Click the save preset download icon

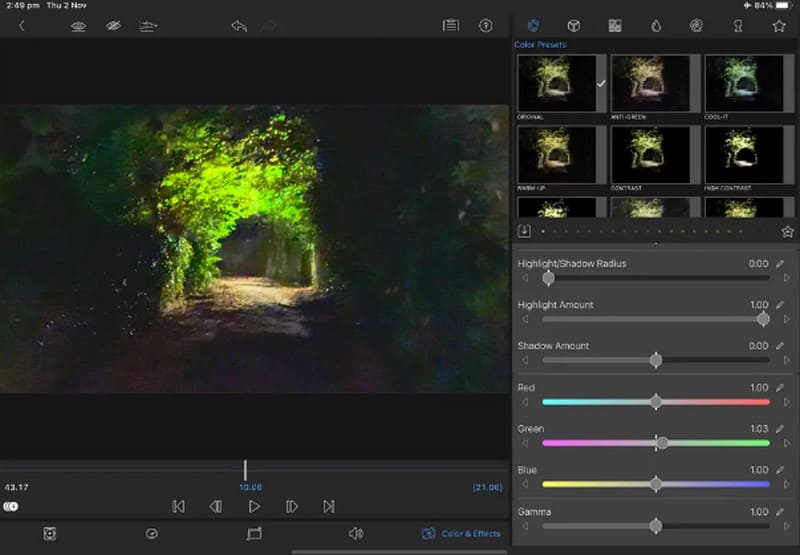click(525, 231)
